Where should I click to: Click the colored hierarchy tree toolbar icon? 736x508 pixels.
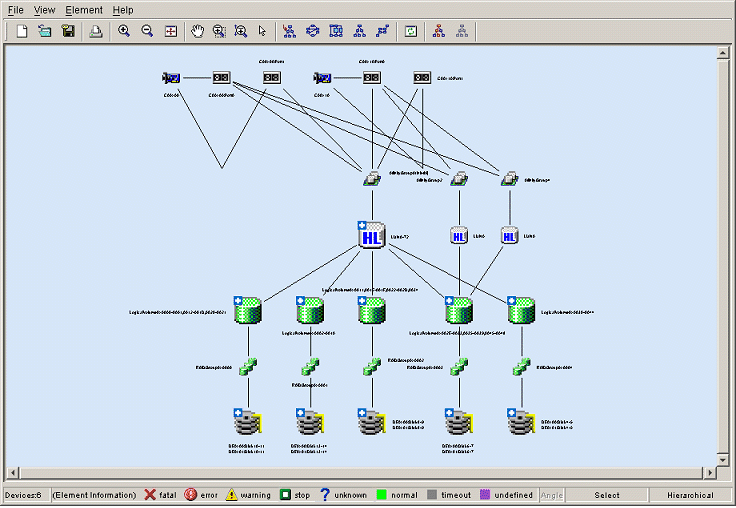tap(439, 31)
